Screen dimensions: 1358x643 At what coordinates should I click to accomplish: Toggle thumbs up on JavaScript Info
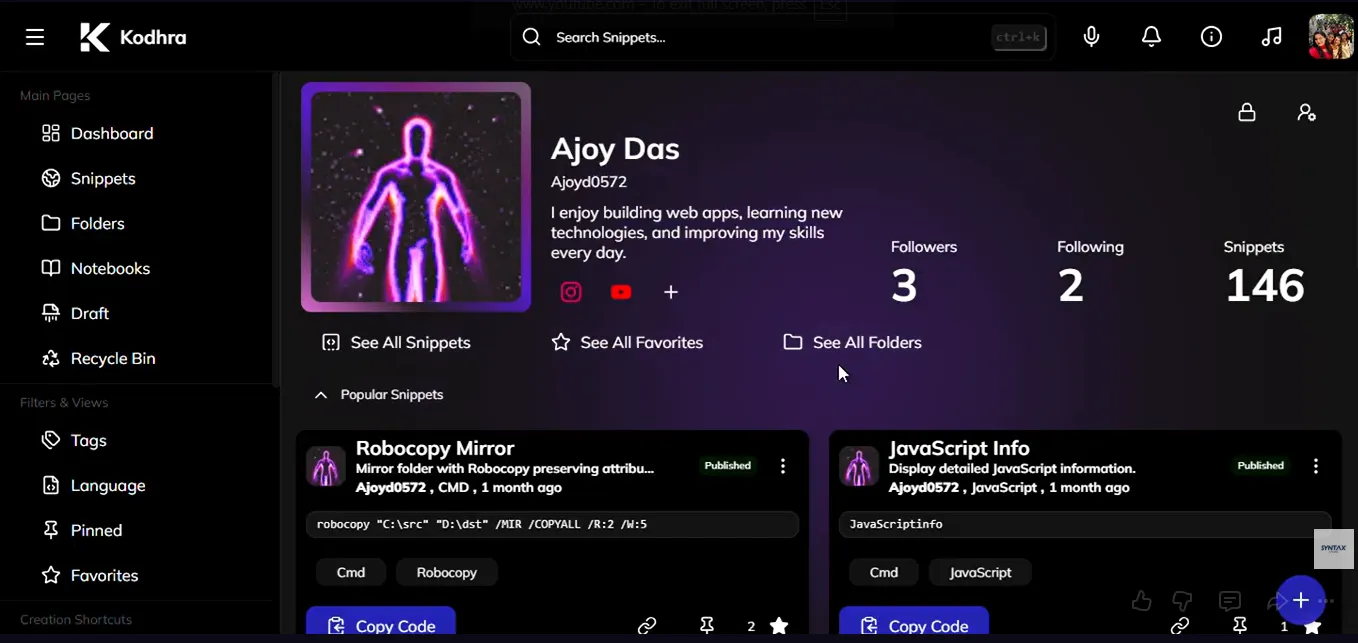point(1141,601)
